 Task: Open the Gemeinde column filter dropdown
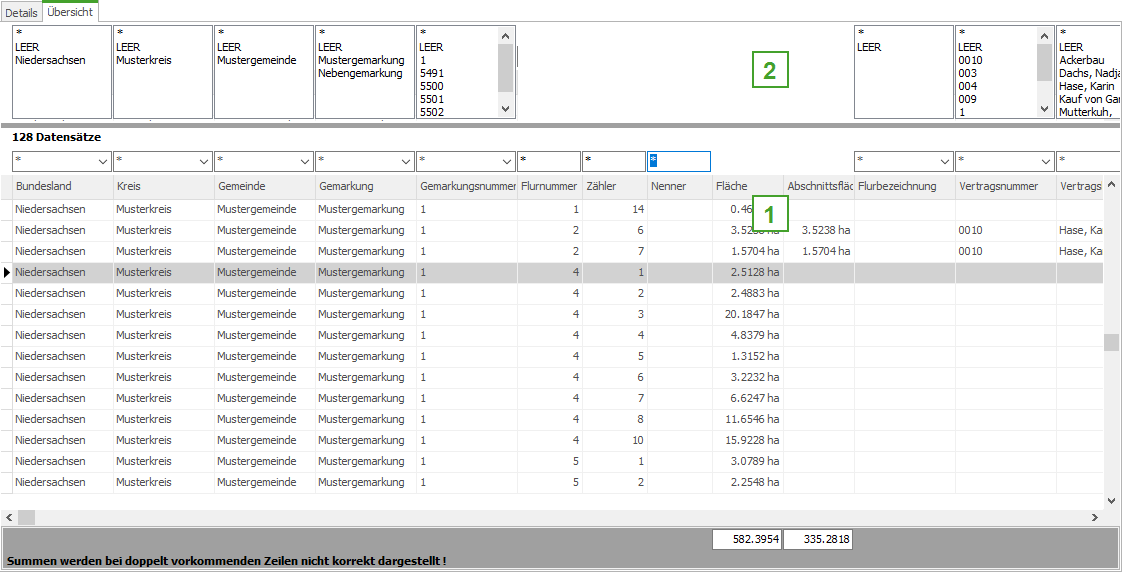(305, 161)
